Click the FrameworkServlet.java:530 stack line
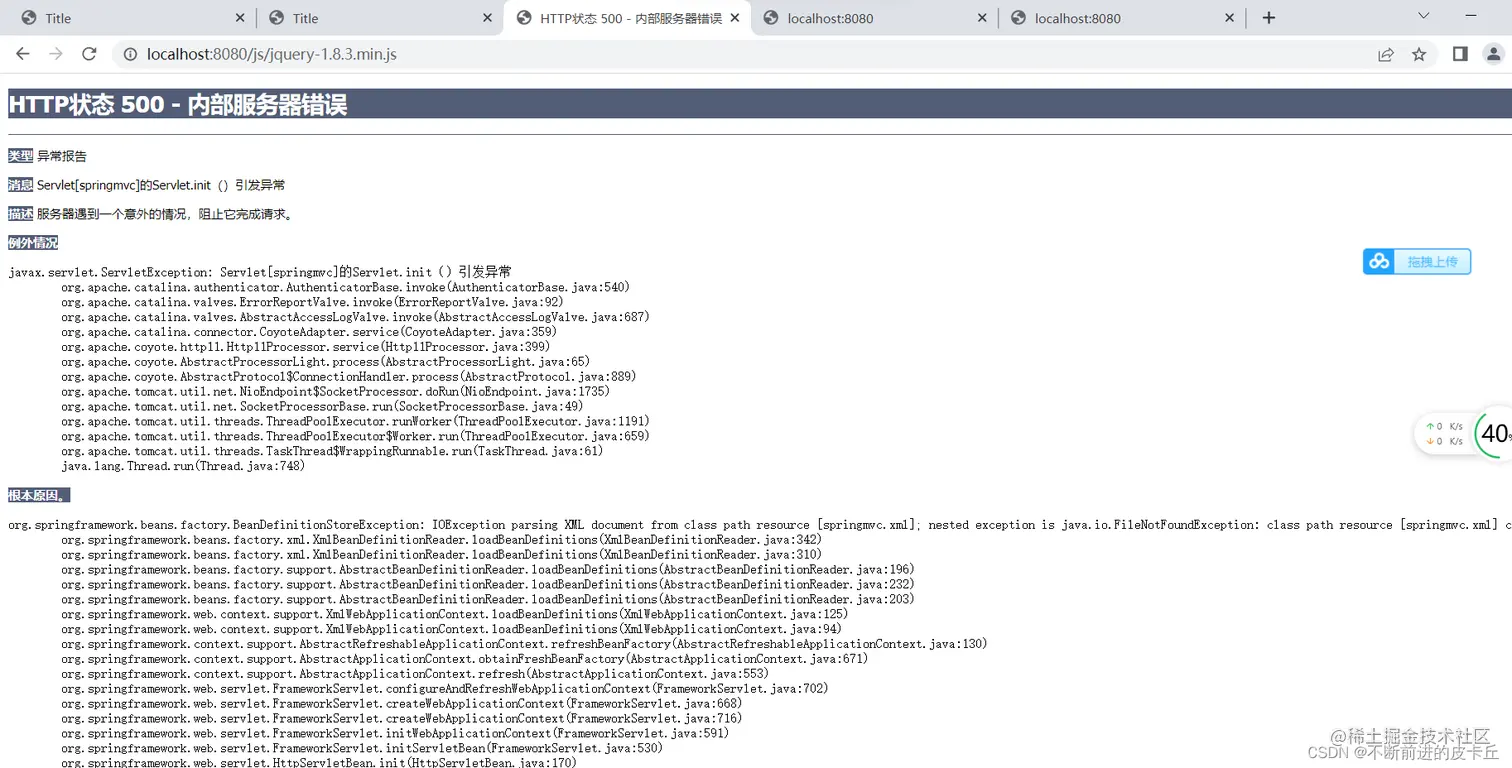 (x=362, y=748)
